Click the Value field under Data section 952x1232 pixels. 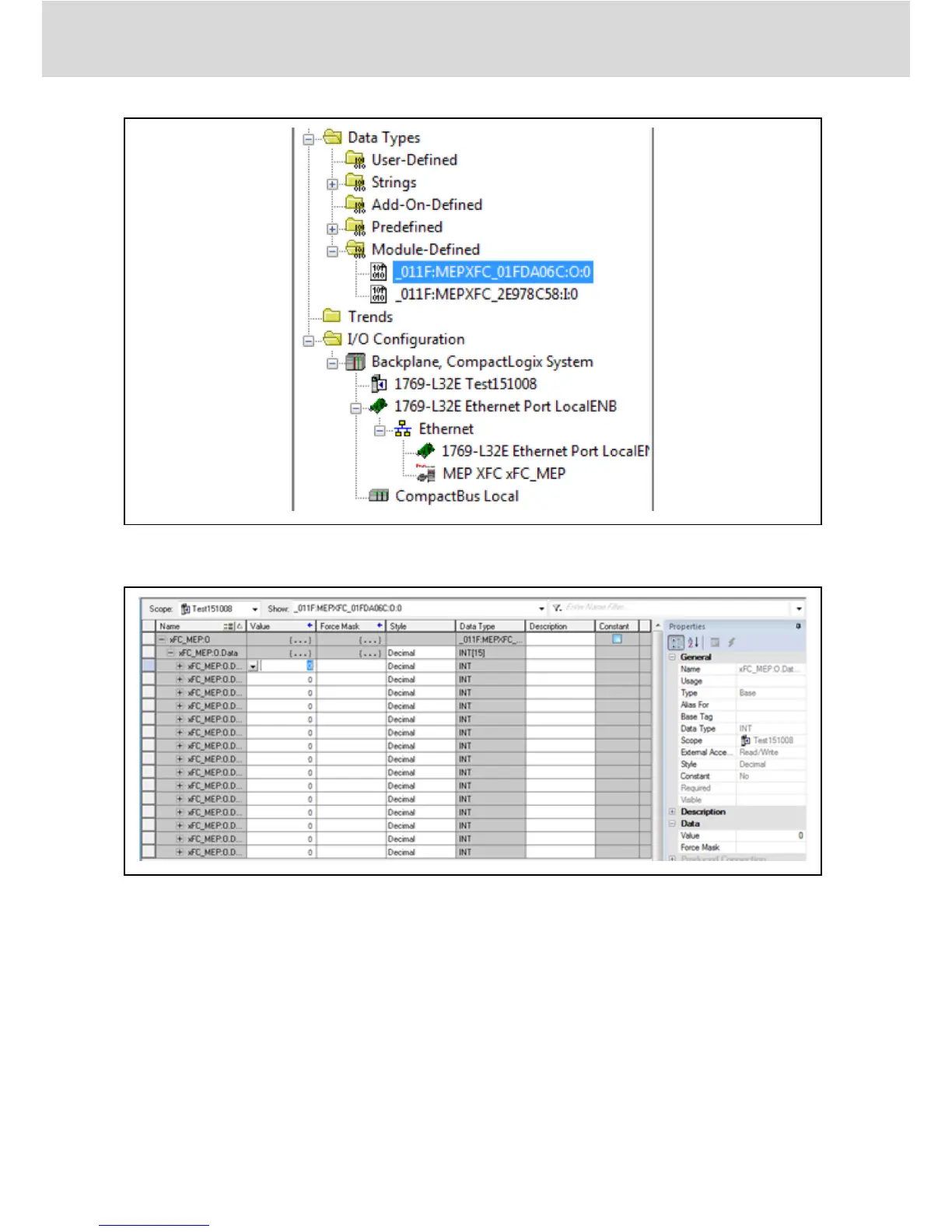(771, 836)
